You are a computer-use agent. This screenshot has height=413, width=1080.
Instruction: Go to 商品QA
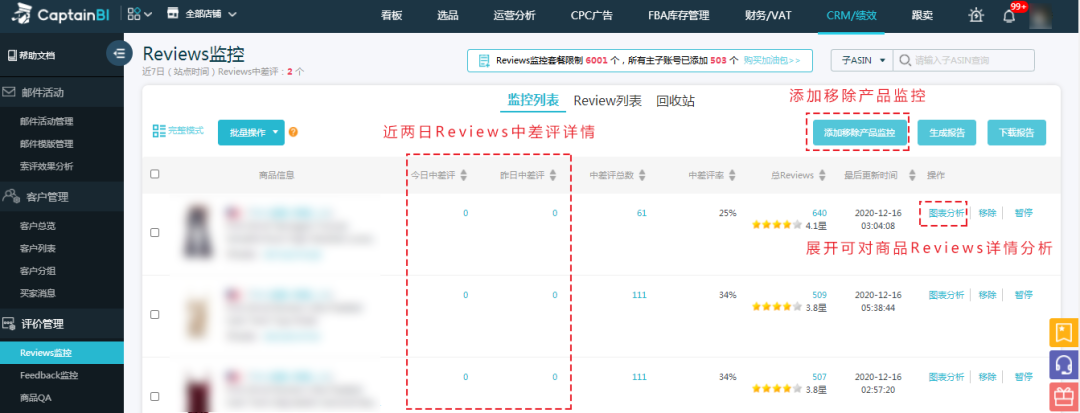tap(36, 397)
